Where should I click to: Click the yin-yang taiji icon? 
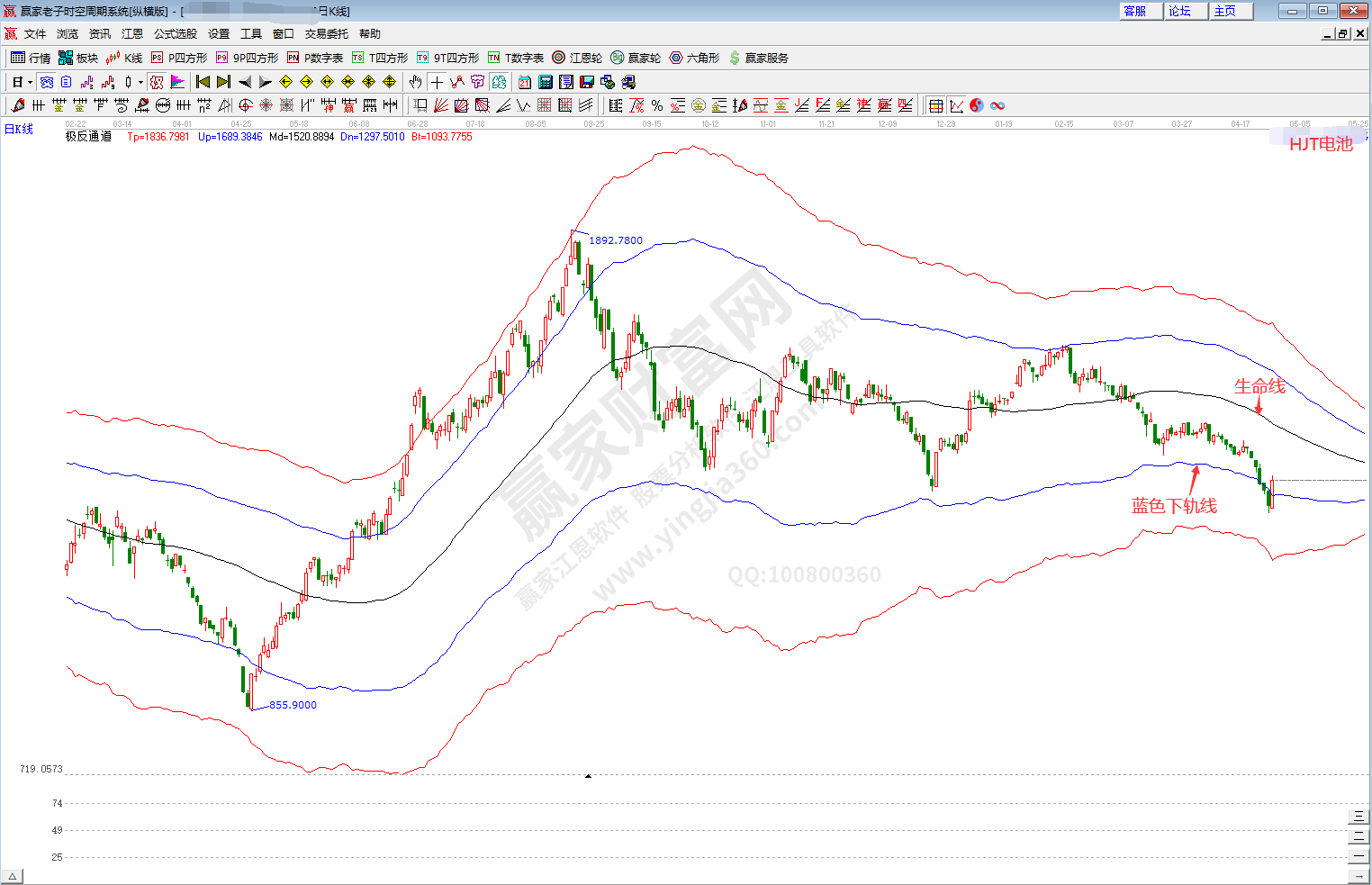[x=977, y=105]
